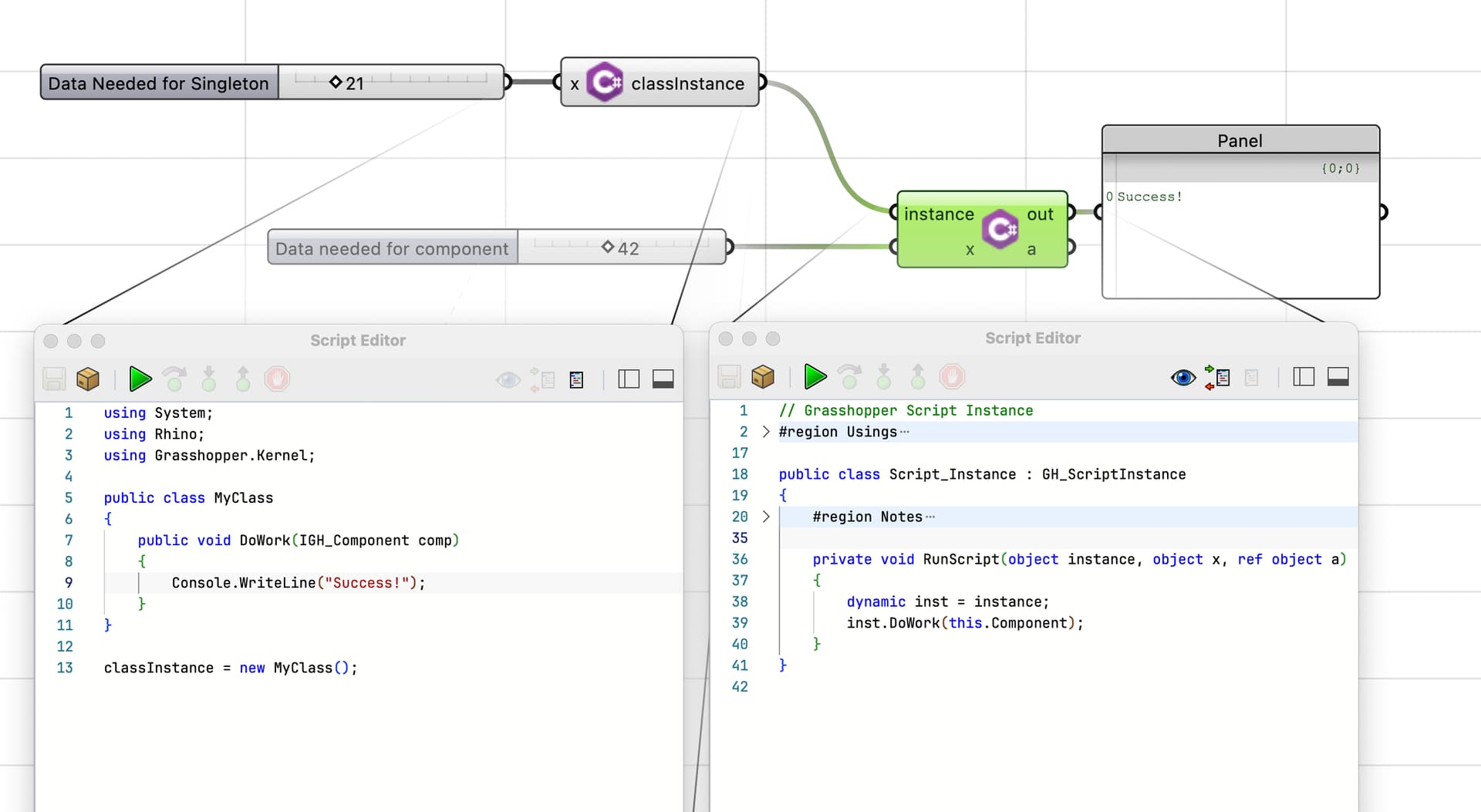Click the 'using Grasshopper.Kernel;' line
The height and width of the screenshot is (812, 1481).
(209, 456)
